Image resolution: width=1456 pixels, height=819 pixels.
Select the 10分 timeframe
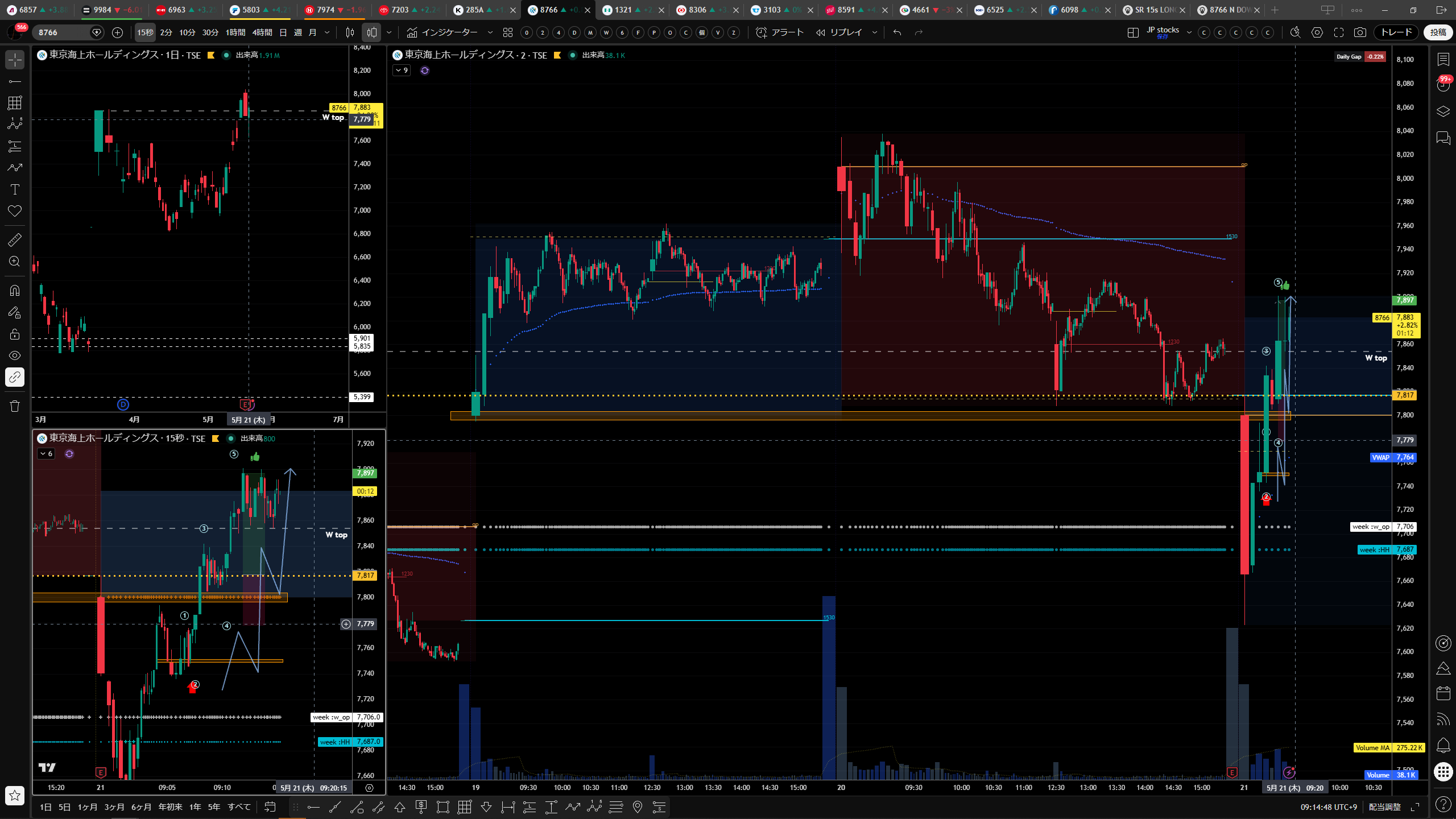click(187, 32)
